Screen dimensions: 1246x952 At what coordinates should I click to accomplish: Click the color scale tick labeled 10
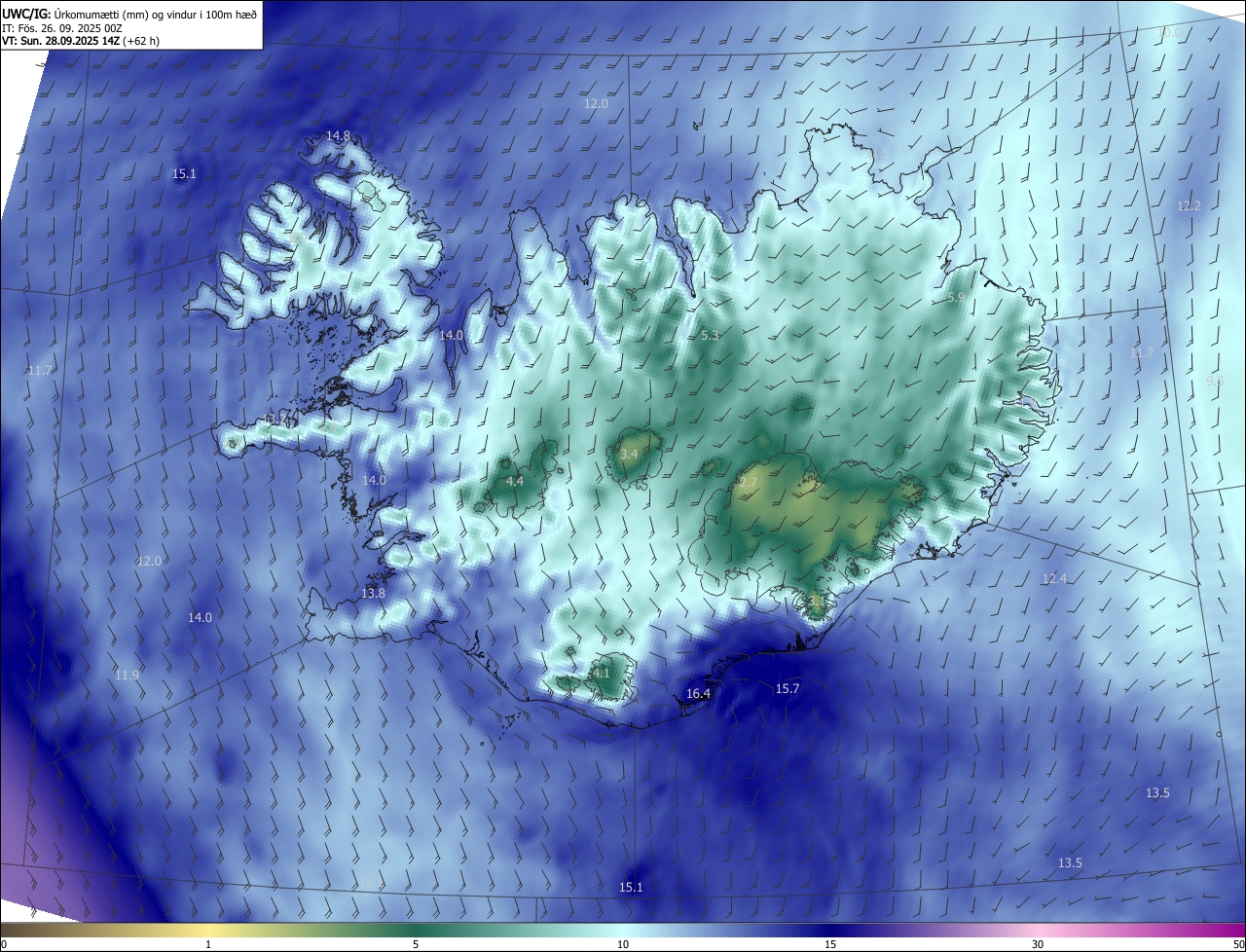[x=623, y=944]
